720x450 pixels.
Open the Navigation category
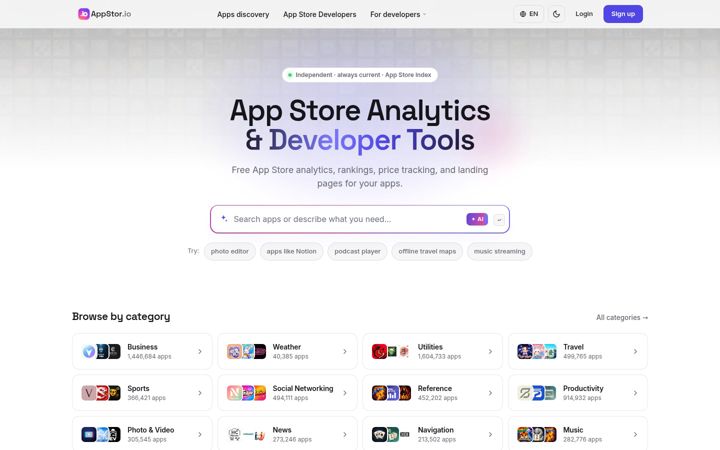432,434
